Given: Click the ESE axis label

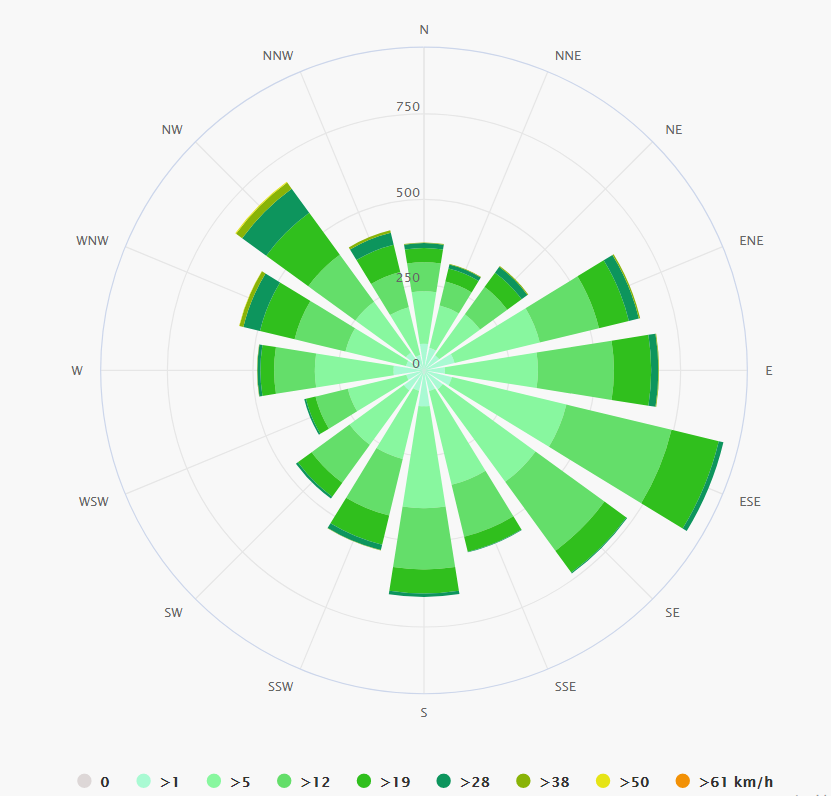Looking at the screenshot, I should pos(750,501).
